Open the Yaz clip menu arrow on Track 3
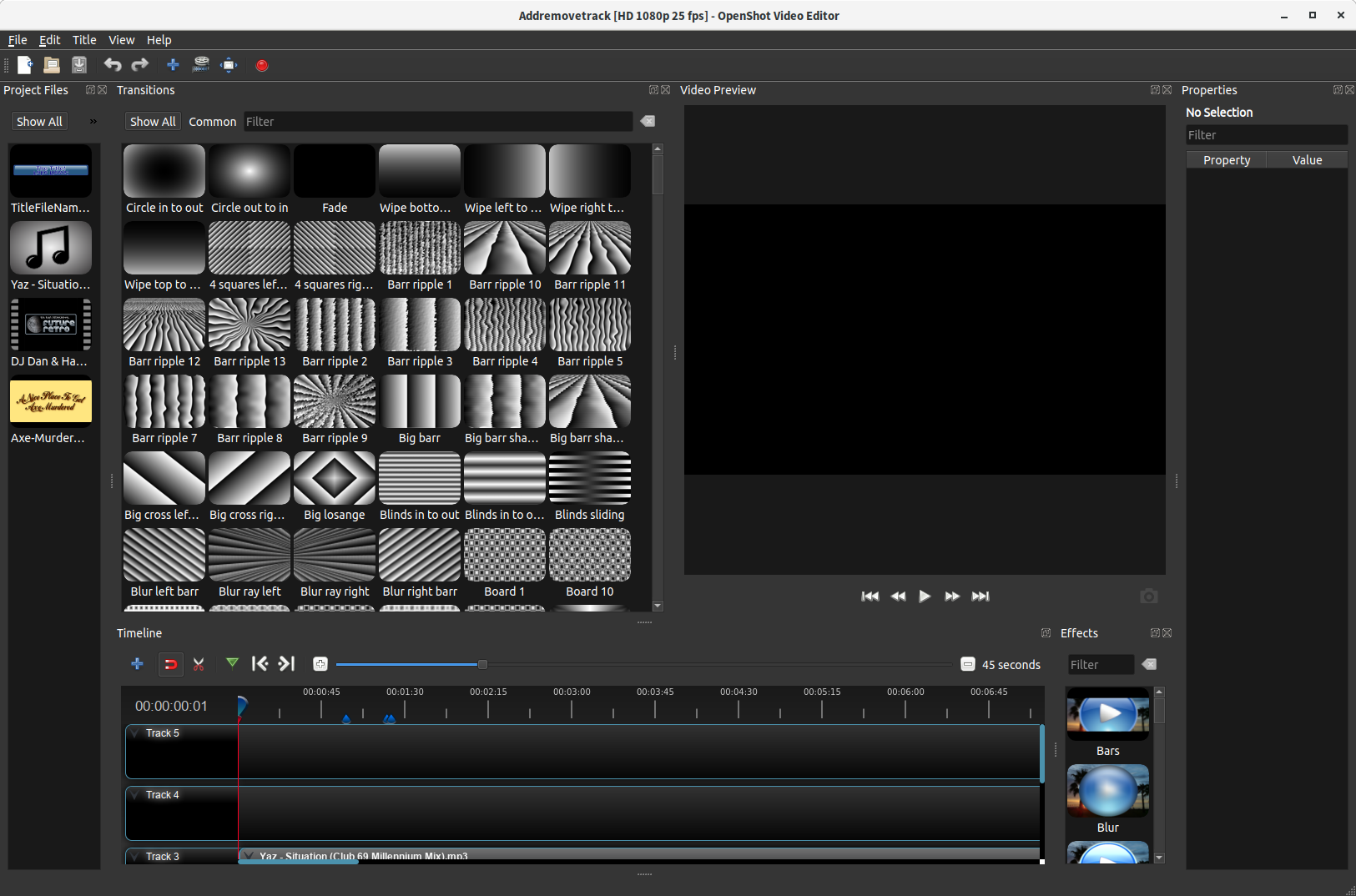Viewport: 1356px width, 896px height. (x=248, y=856)
